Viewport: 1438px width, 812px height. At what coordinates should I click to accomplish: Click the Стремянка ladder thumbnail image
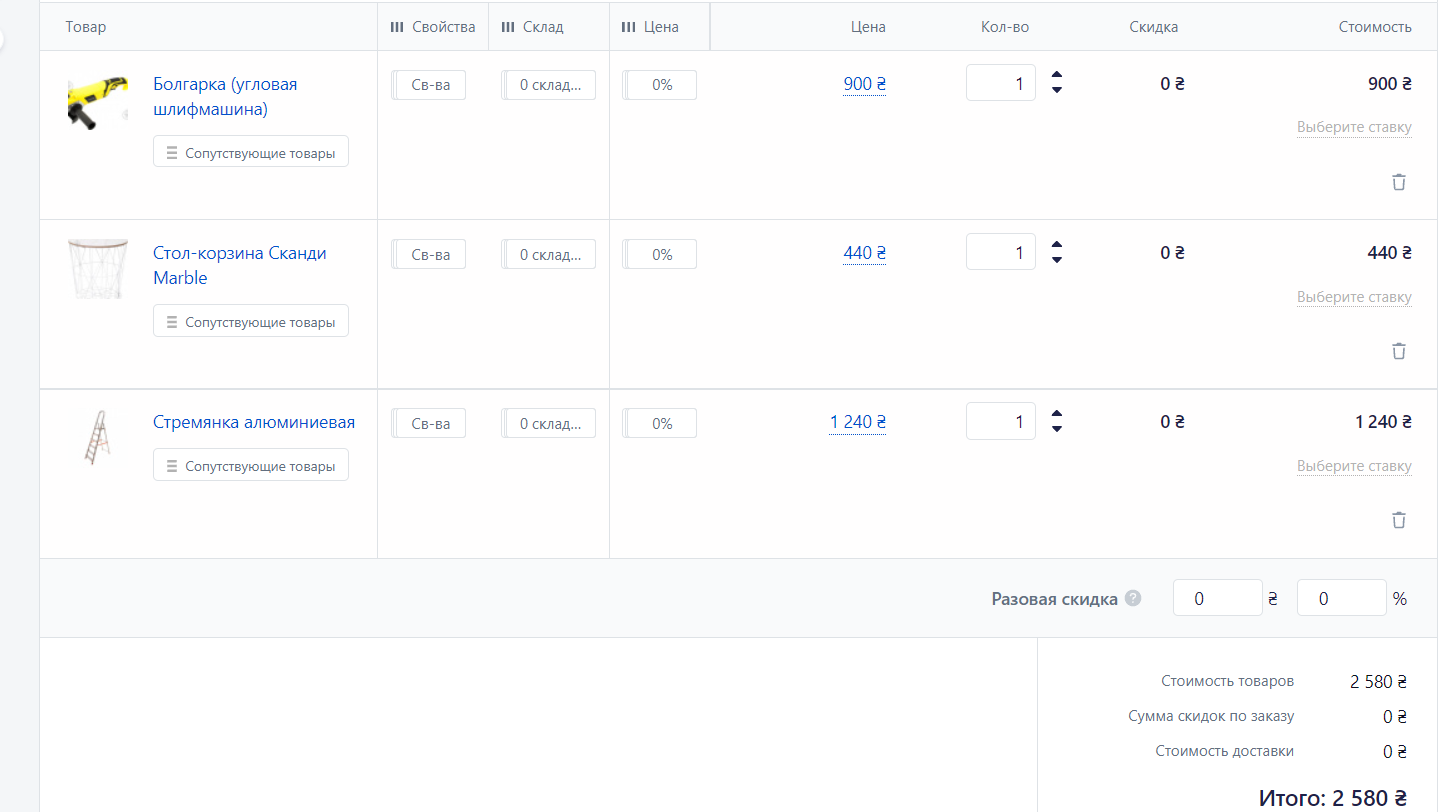(98, 437)
